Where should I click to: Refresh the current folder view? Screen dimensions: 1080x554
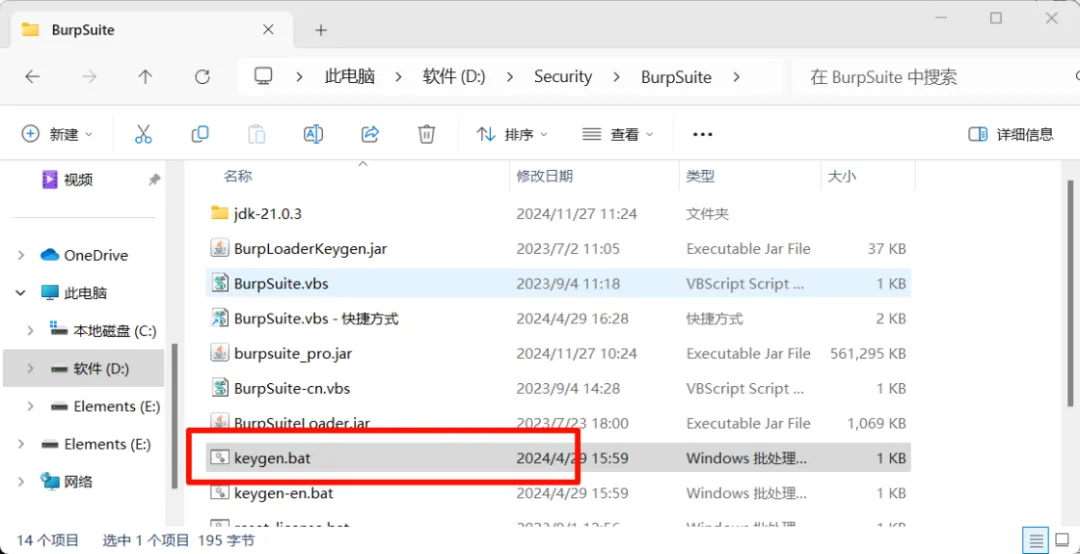point(202,76)
